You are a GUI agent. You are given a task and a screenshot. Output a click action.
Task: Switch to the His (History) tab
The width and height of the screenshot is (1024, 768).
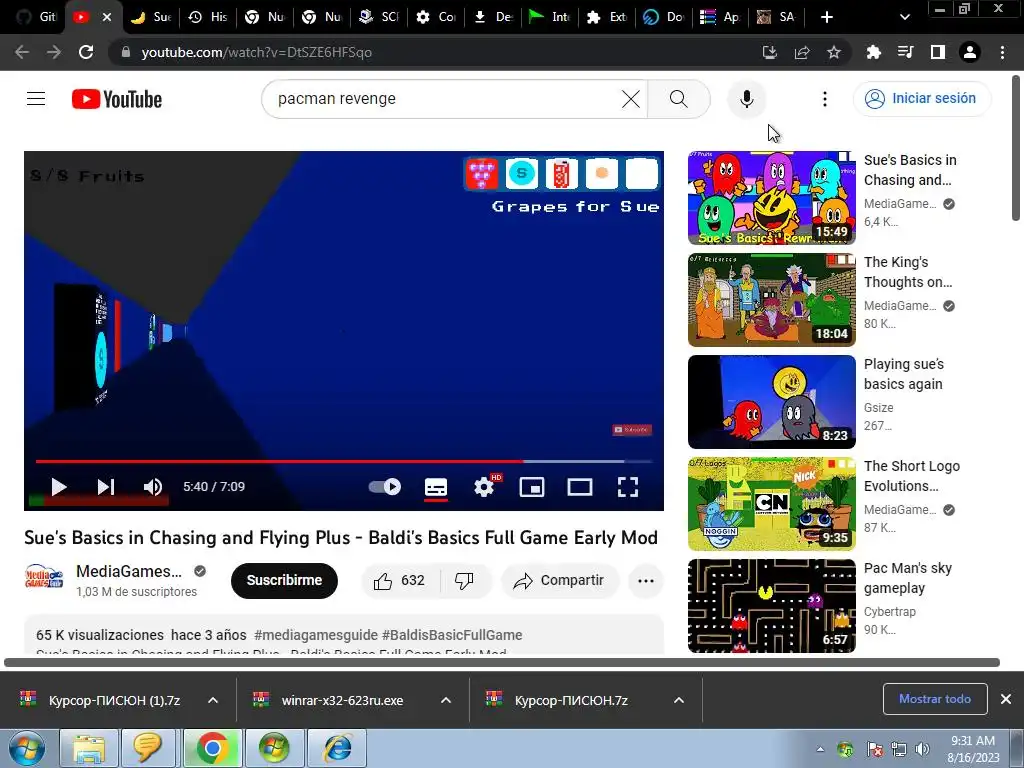[207, 17]
